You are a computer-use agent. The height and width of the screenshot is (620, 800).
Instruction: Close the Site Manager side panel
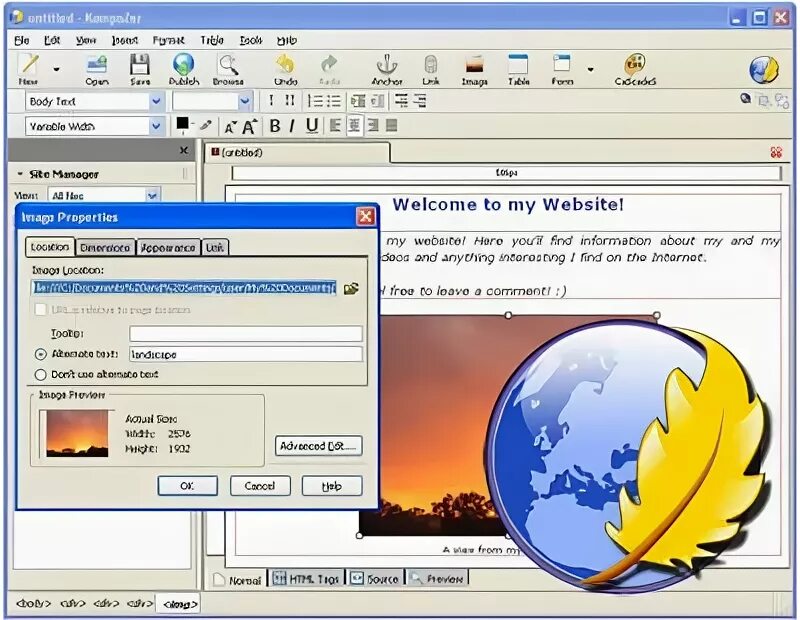pos(184,151)
